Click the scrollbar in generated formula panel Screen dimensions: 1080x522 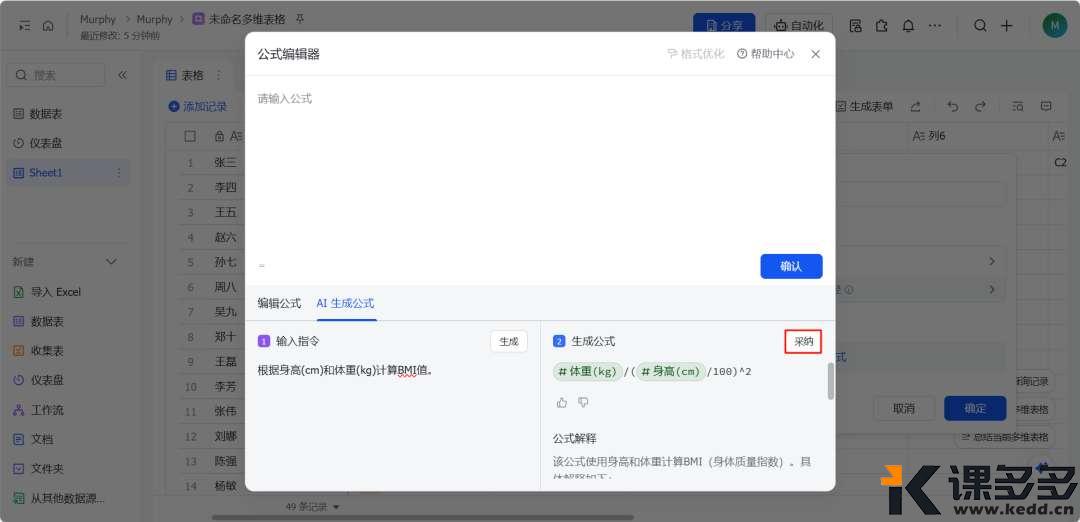click(x=831, y=381)
